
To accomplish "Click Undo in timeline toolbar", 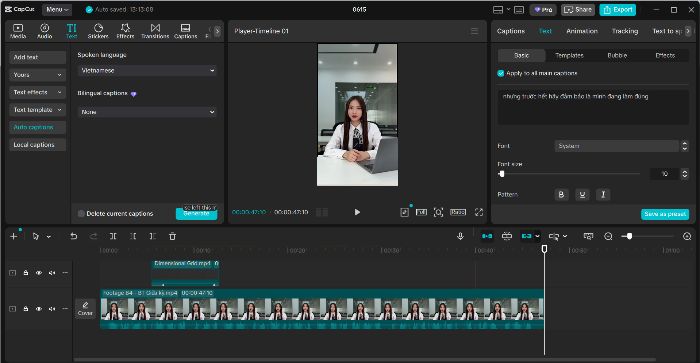I will click(x=74, y=236).
